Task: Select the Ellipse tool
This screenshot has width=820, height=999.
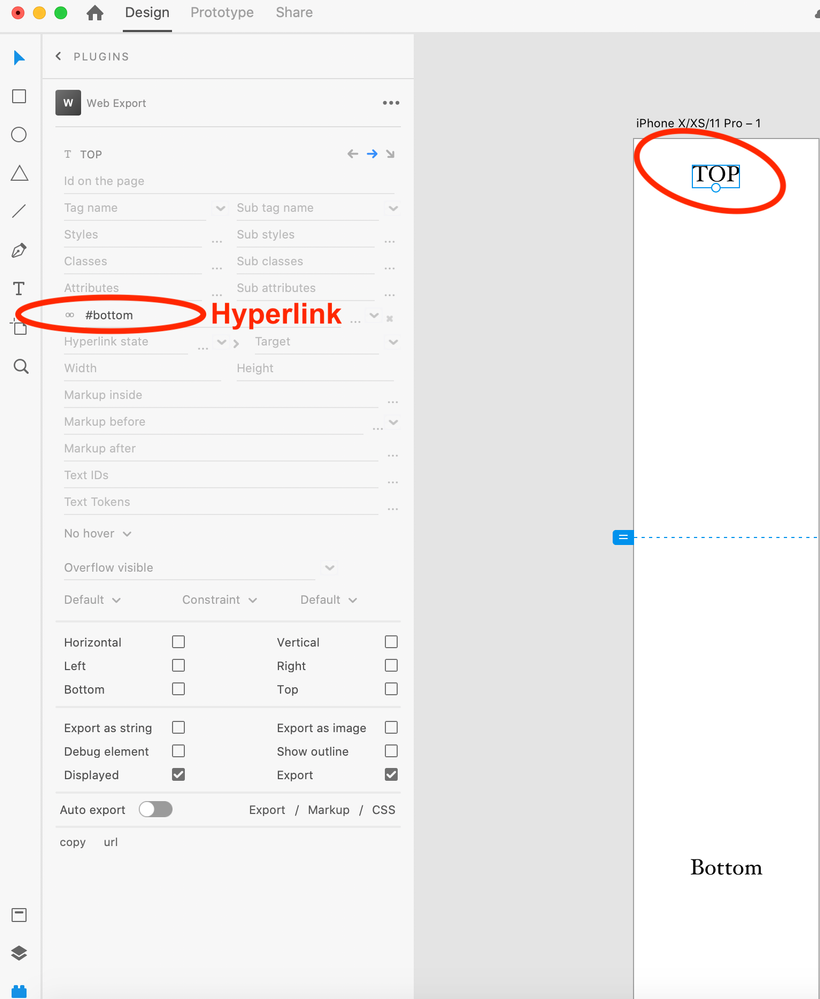Action: [x=19, y=135]
